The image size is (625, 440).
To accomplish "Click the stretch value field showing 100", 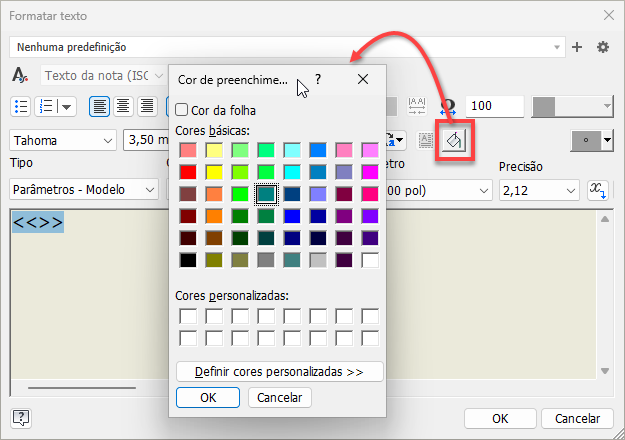I will pos(496,106).
